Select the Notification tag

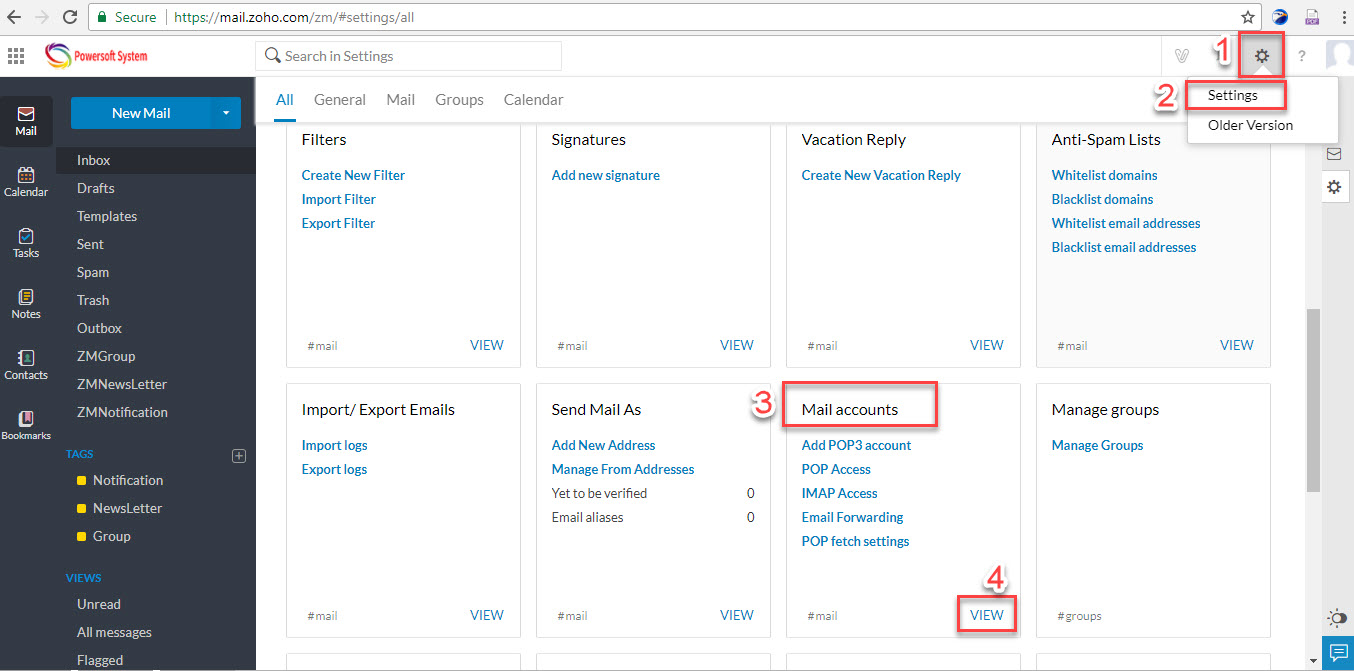[x=128, y=480]
